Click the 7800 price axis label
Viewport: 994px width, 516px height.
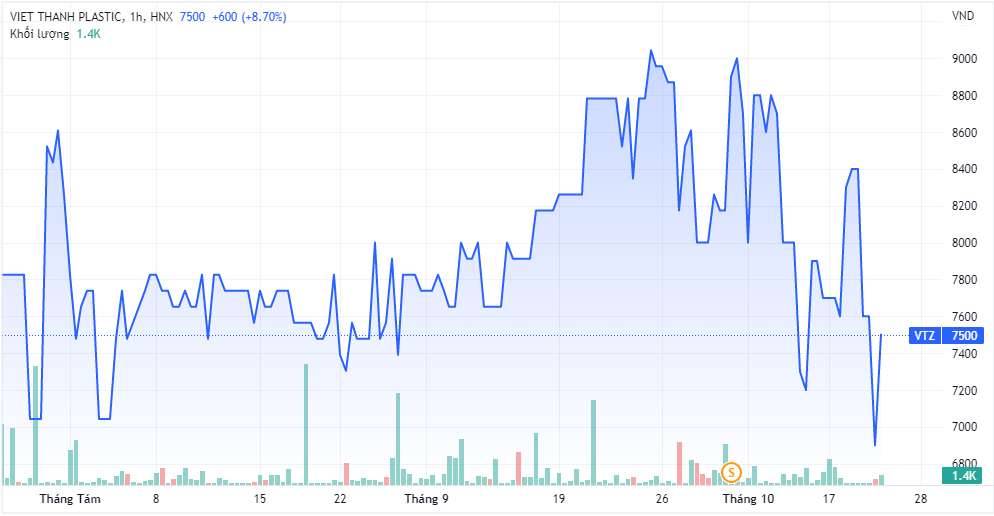(964, 280)
